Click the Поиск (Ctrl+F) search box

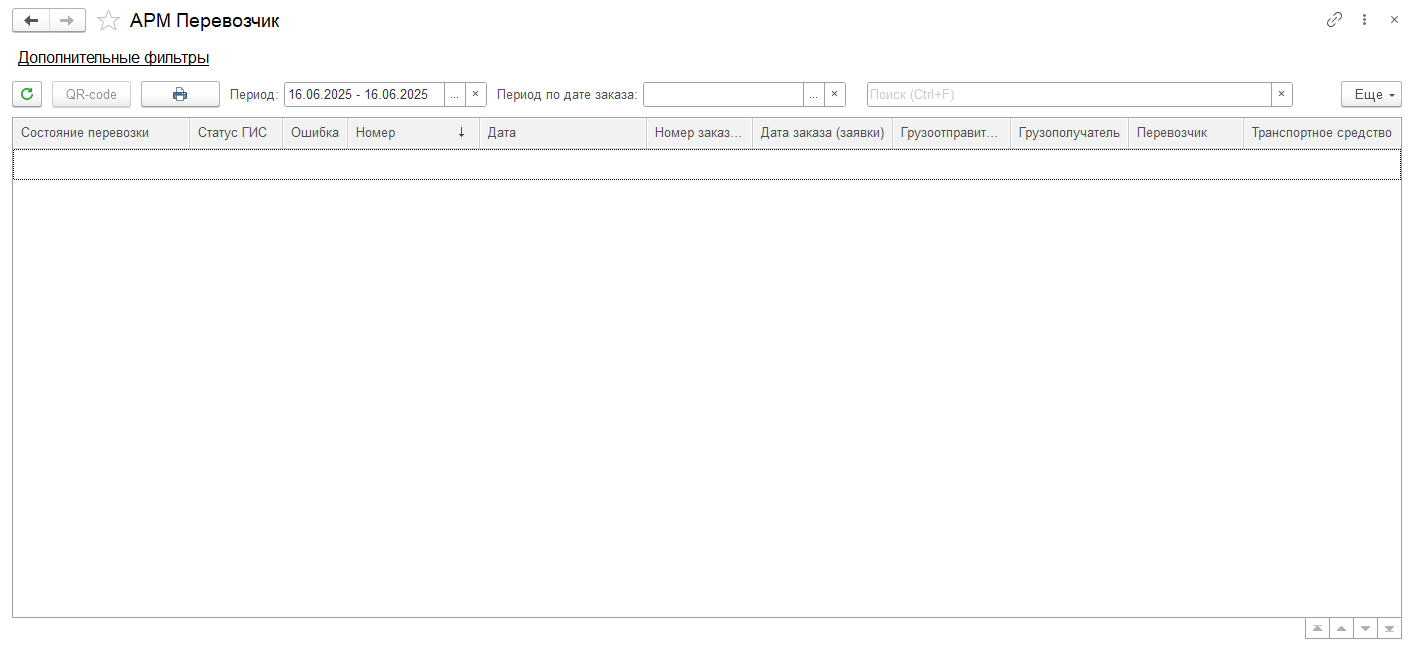(1069, 94)
